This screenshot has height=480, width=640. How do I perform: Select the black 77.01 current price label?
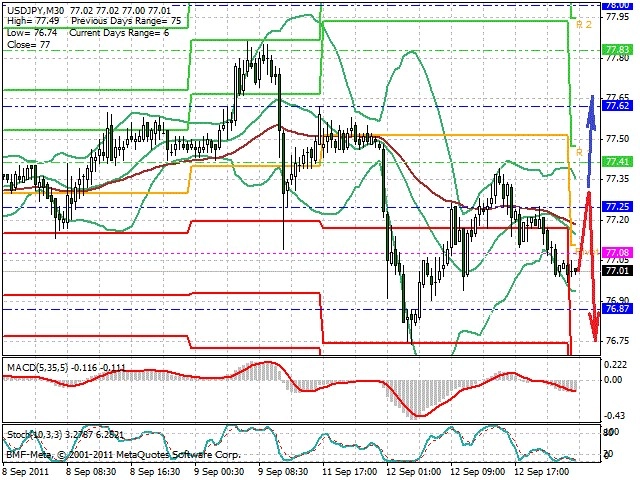tap(617, 271)
